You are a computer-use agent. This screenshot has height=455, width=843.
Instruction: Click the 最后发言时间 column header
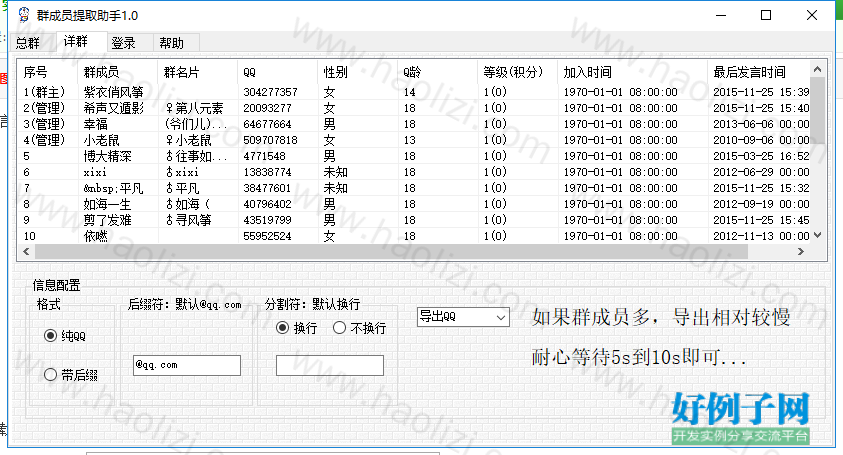759,72
